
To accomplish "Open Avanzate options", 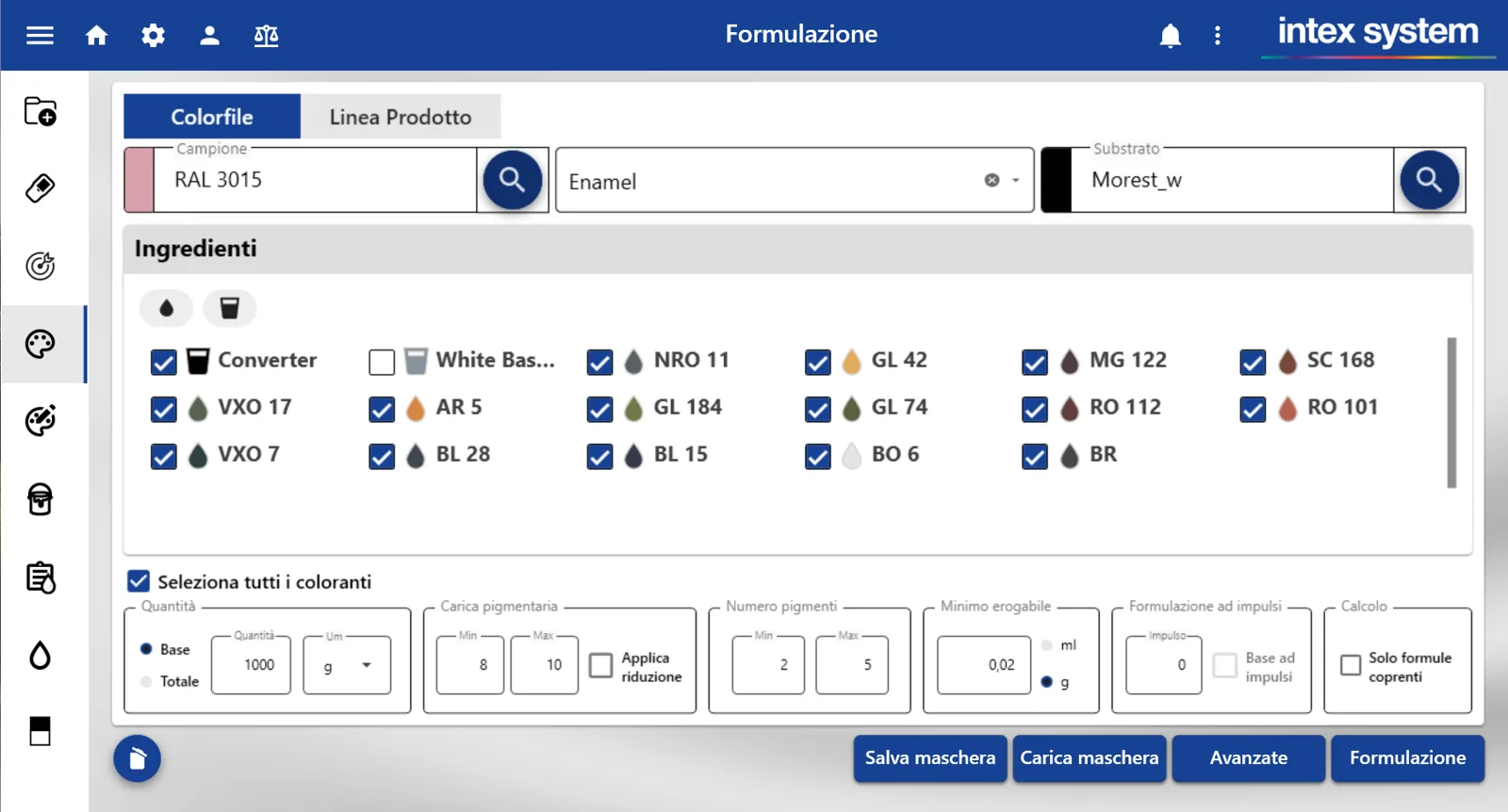I will [x=1249, y=758].
